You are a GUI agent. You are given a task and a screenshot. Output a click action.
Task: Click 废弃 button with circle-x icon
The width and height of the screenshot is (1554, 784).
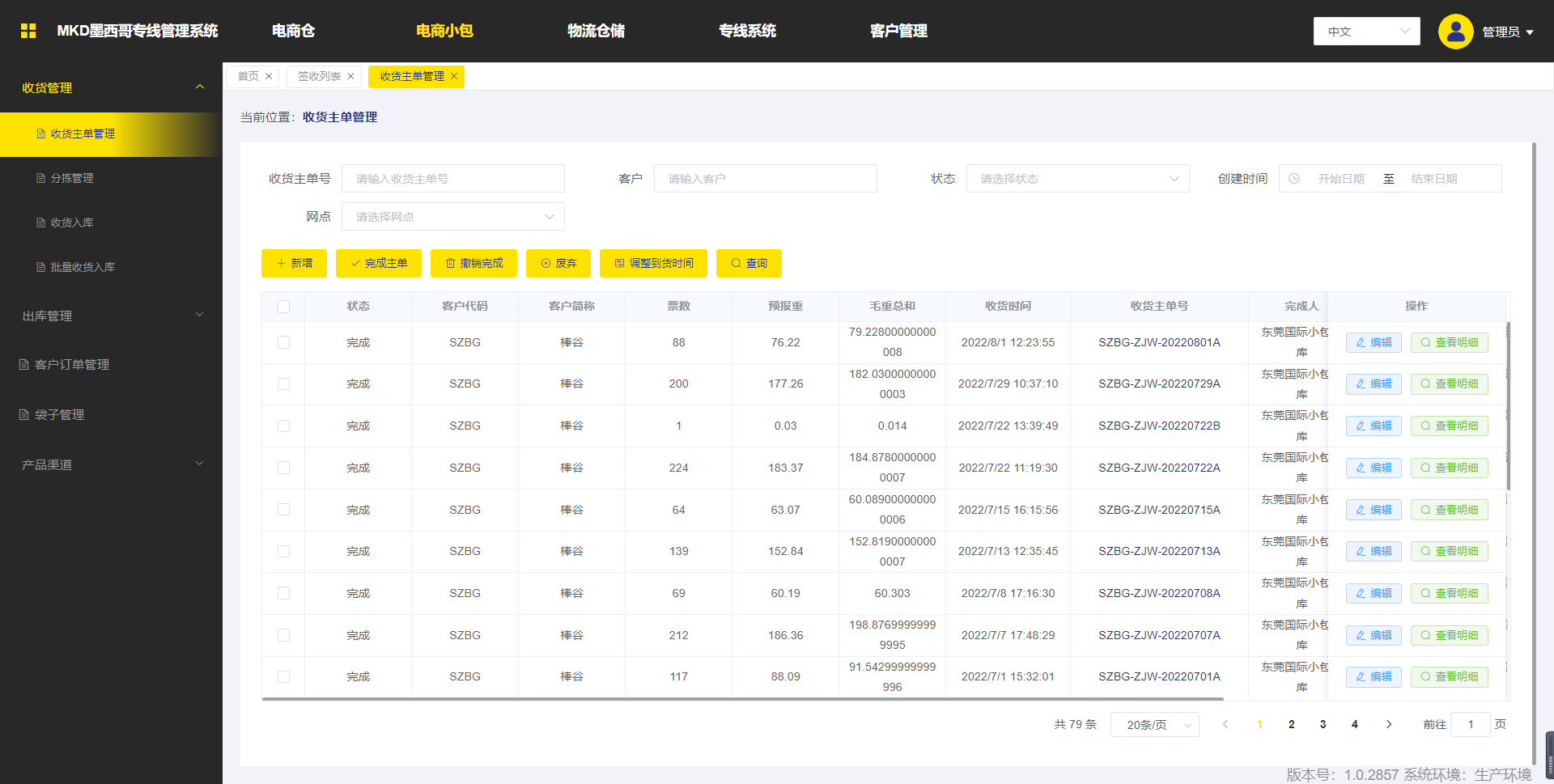point(558,264)
